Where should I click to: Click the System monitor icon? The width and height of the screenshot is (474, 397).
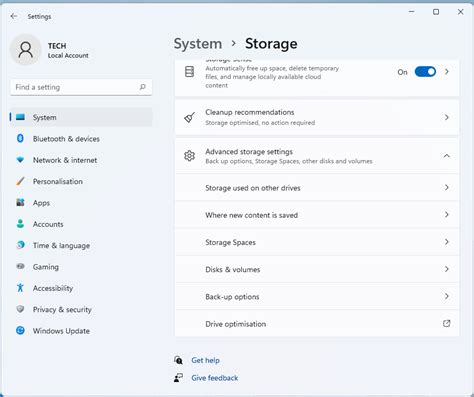point(20,117)
